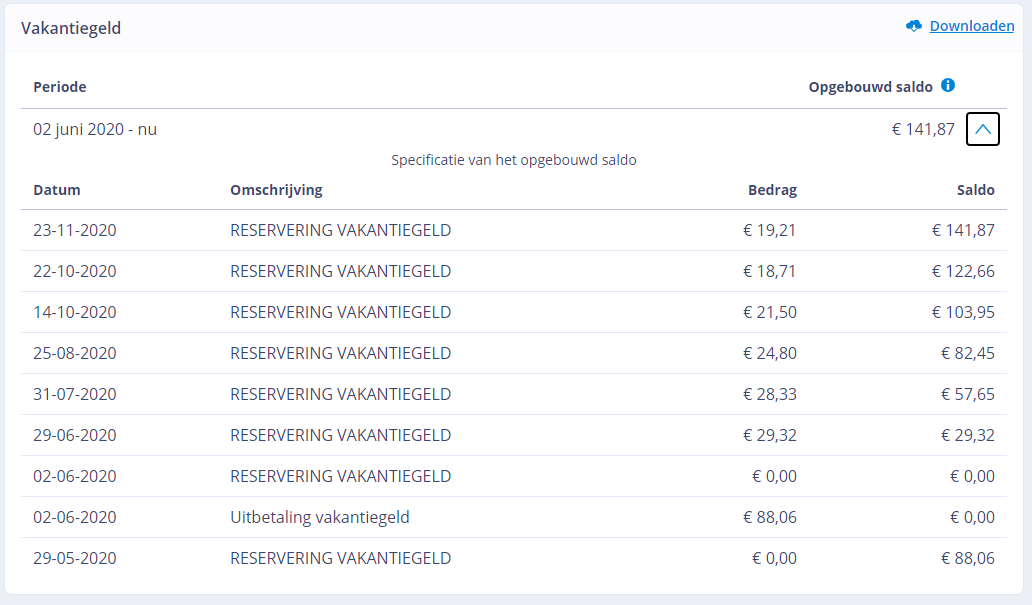Select the 22-10-2020 date cell
1032x605 pixels.
[x=75, y=271]
